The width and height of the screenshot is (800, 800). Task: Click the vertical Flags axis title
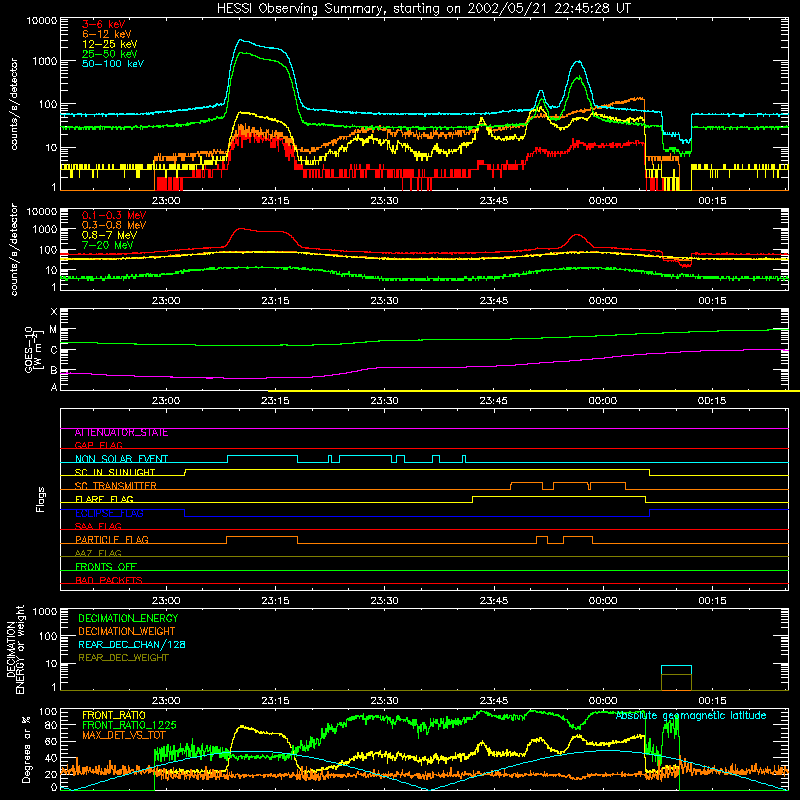pos(41,499)
